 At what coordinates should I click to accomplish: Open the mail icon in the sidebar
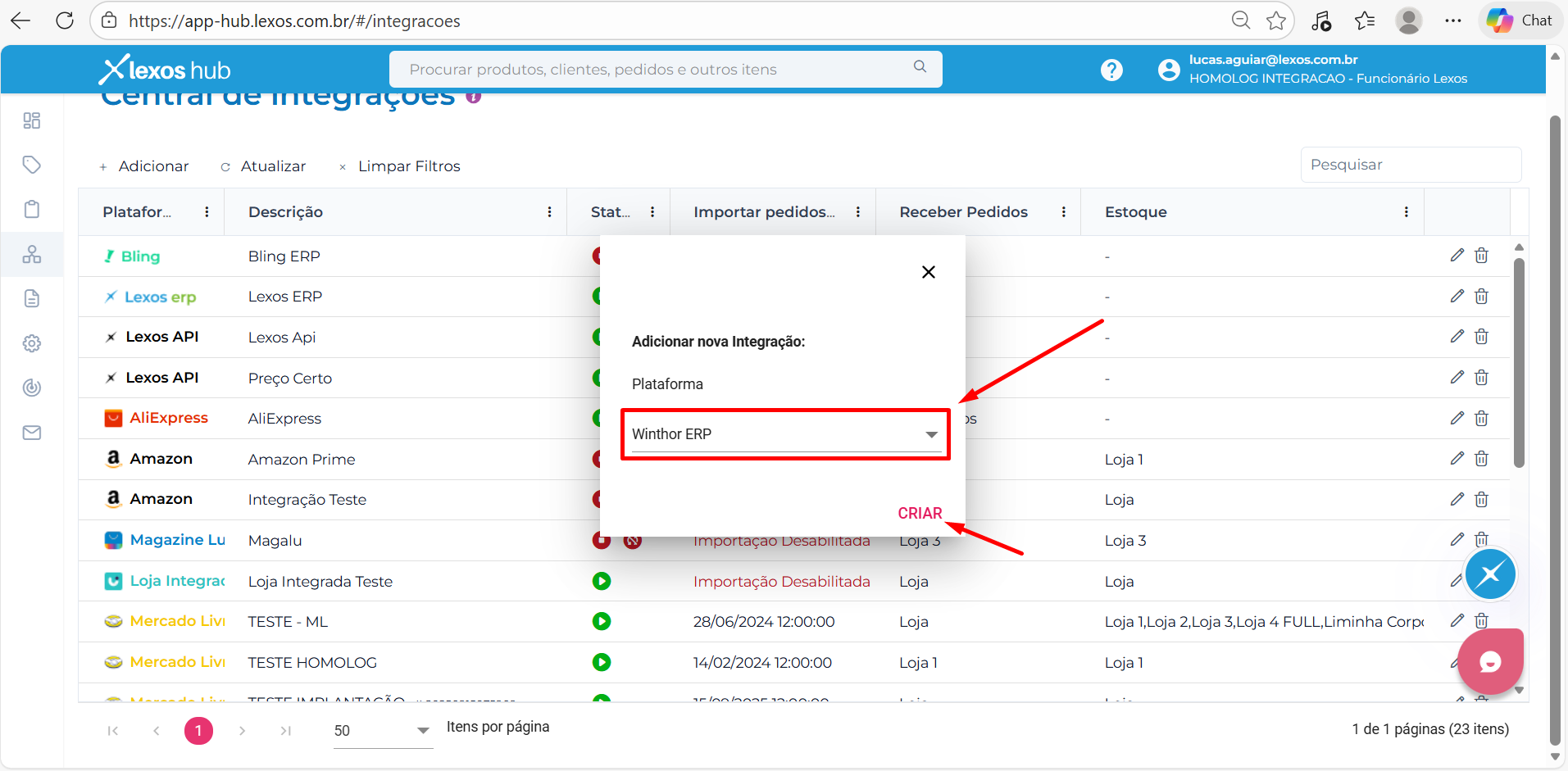(x=32, y=433)
